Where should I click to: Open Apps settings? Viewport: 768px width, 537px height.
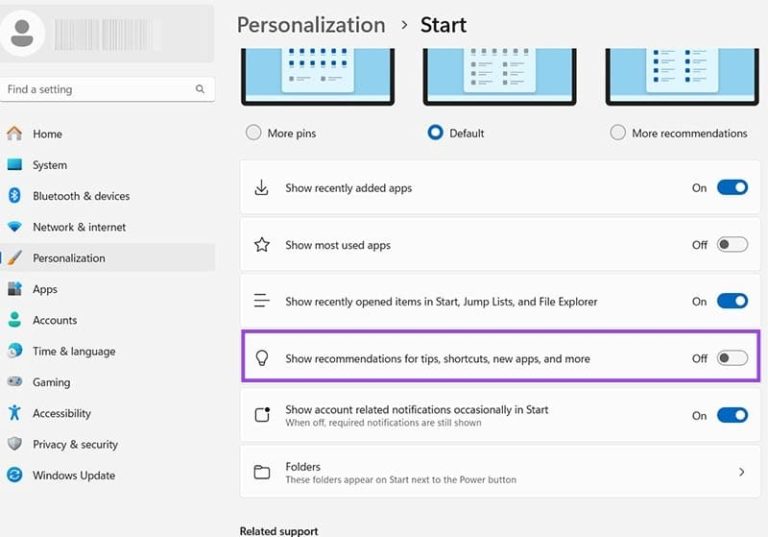108,289
